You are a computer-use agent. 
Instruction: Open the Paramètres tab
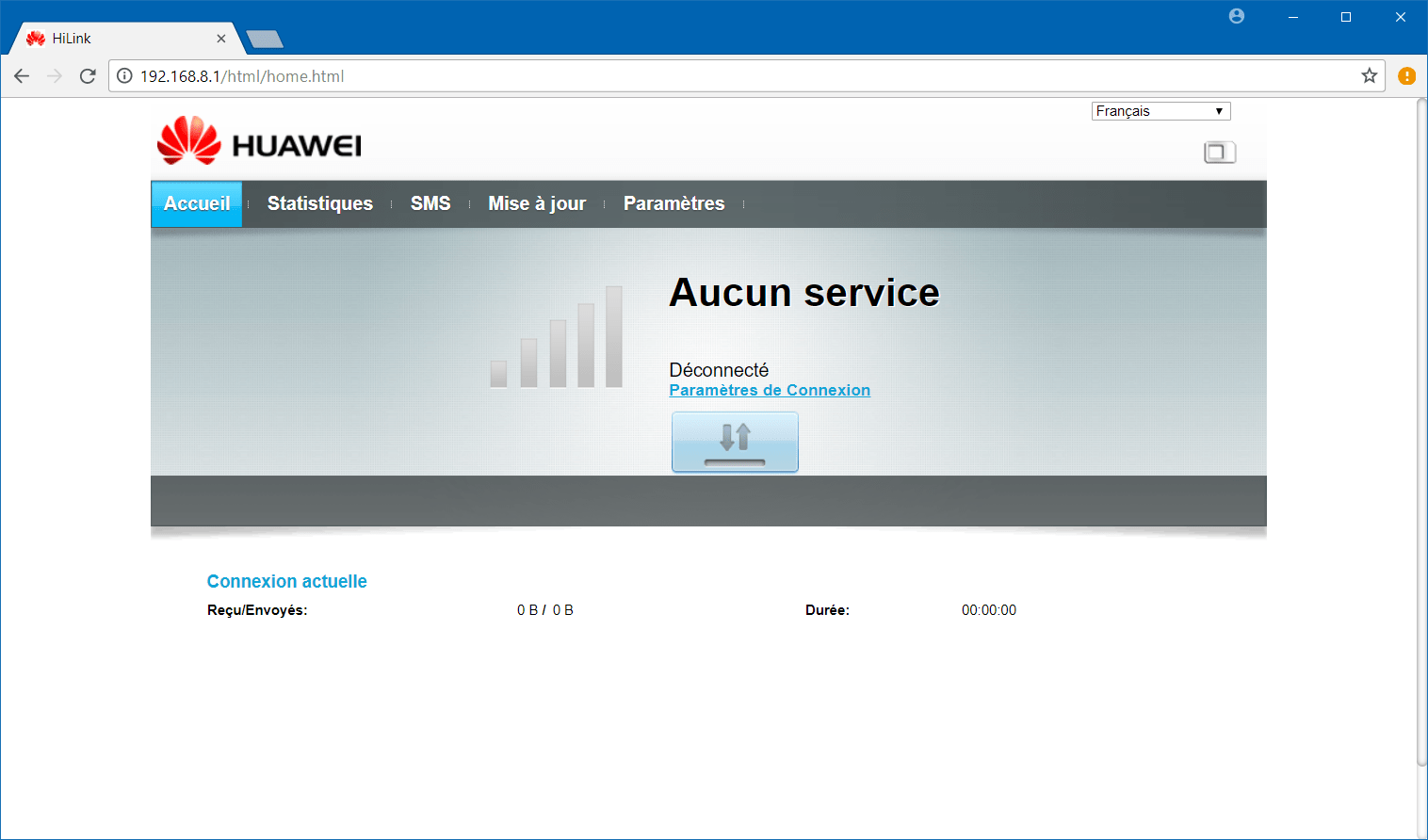coord(674,203)
